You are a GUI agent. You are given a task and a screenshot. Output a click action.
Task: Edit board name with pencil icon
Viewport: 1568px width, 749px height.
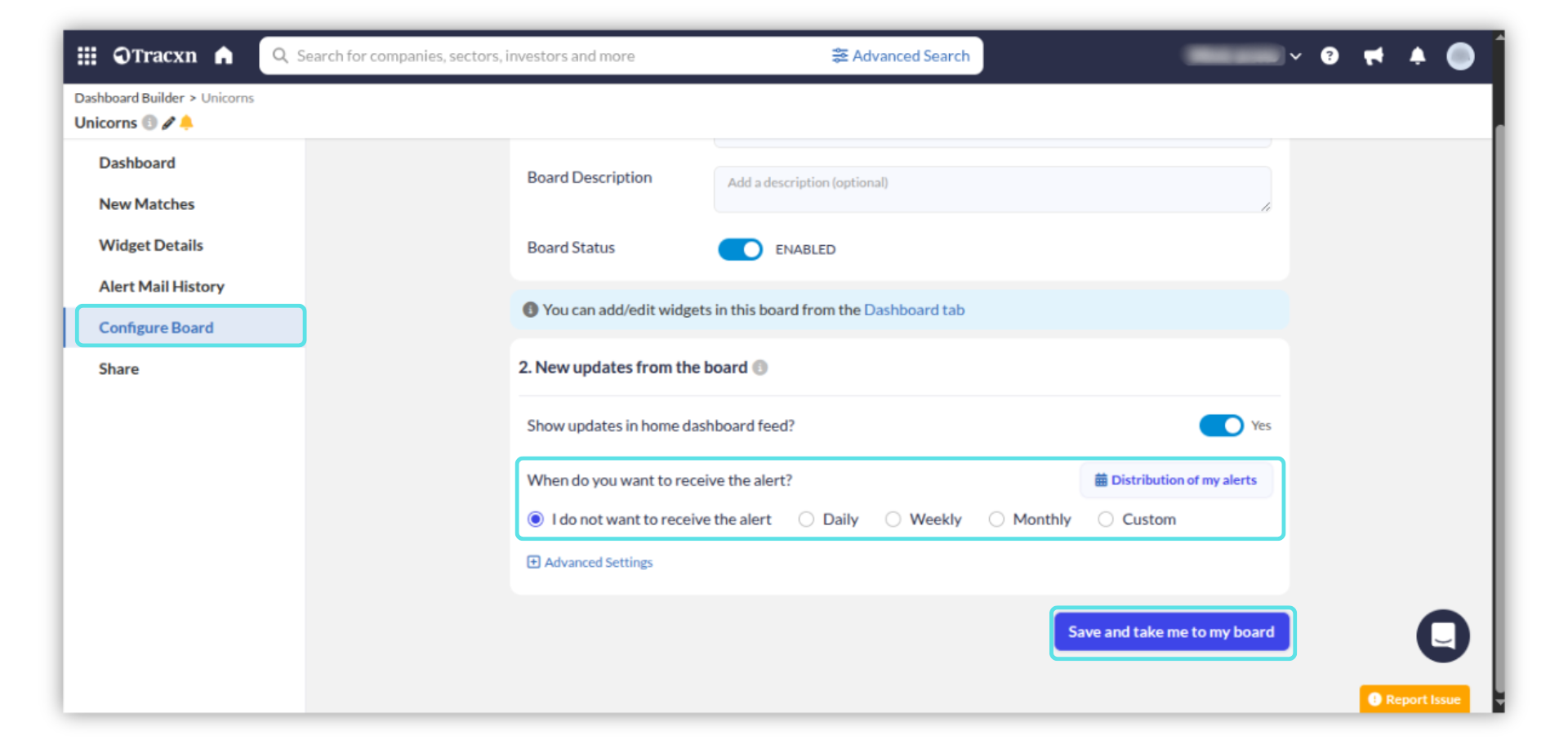[x=168, y=123]
